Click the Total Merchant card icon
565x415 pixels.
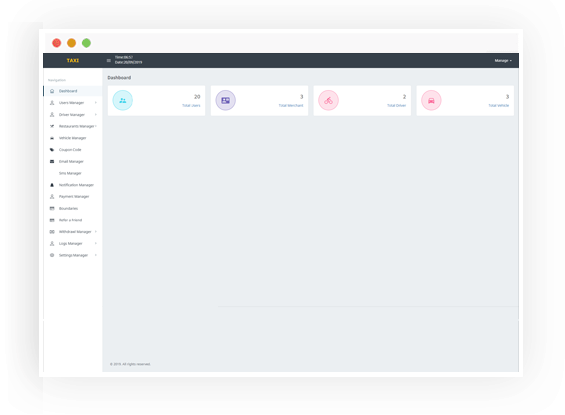coord(226,100)
